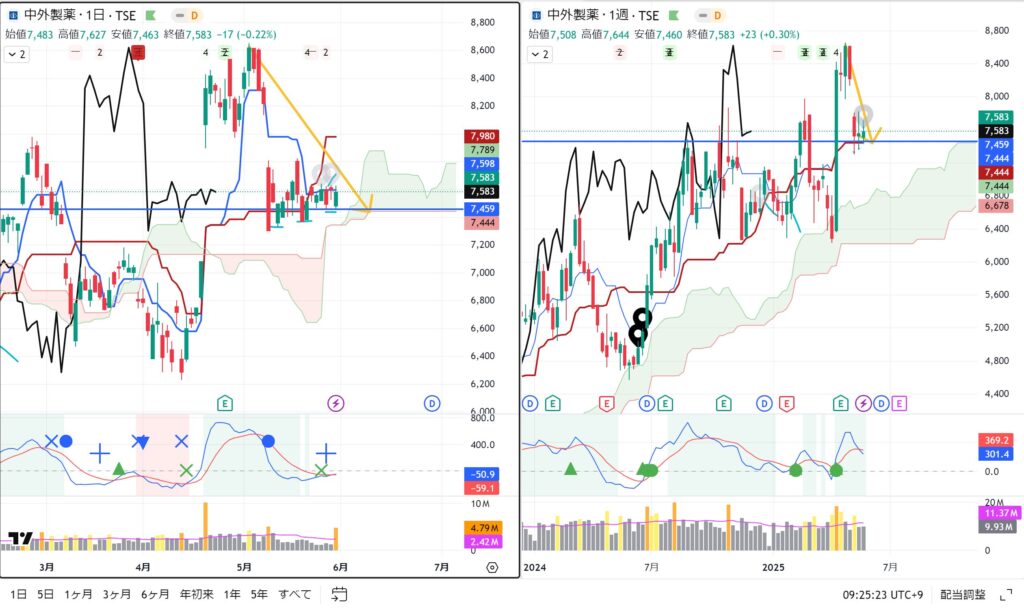Click the 中外製薬 · 1週 · TSE title
This screenshot has width=1024, height=609.
(x=603, y=15)
